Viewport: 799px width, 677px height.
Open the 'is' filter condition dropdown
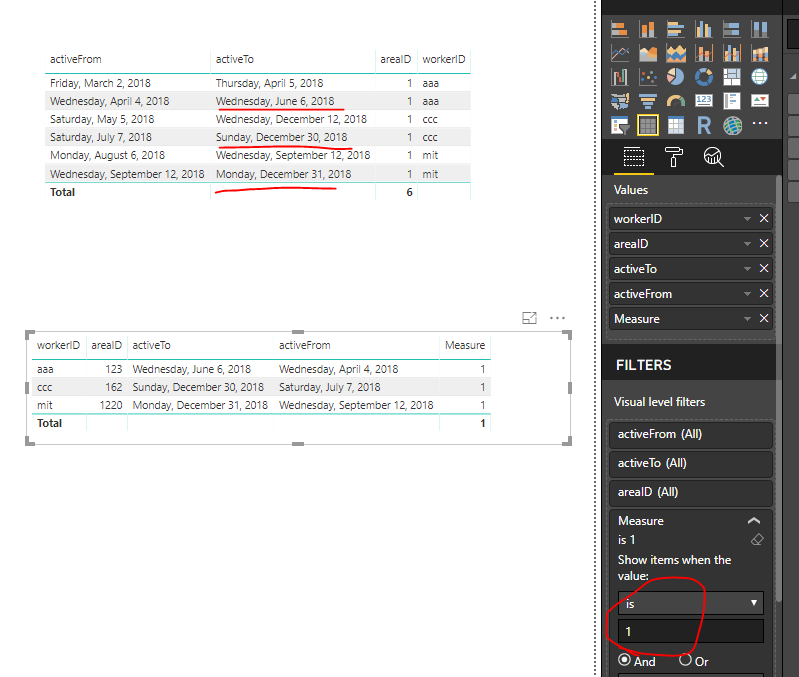[x=690, y=604]
